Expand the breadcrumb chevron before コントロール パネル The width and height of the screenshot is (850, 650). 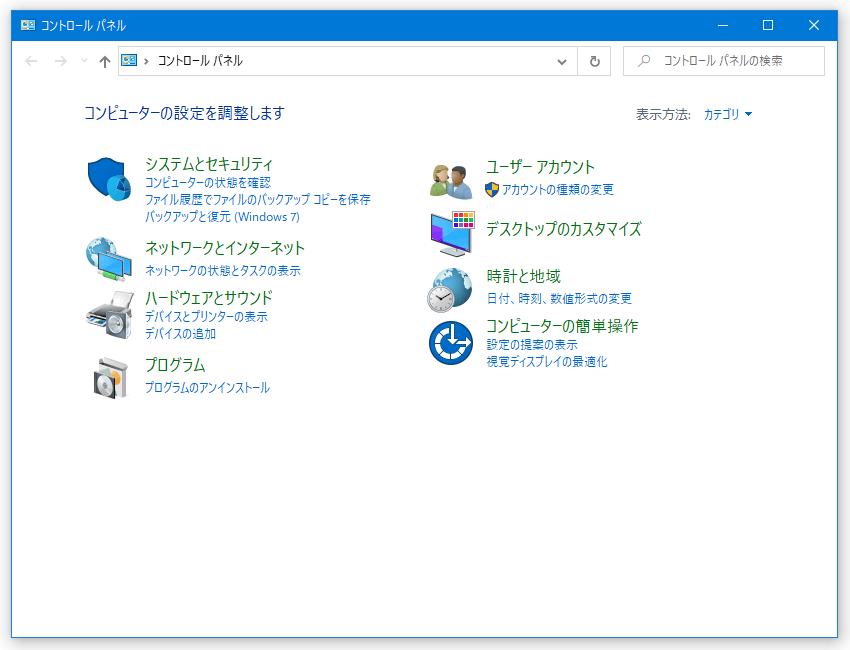coord(146,61)
